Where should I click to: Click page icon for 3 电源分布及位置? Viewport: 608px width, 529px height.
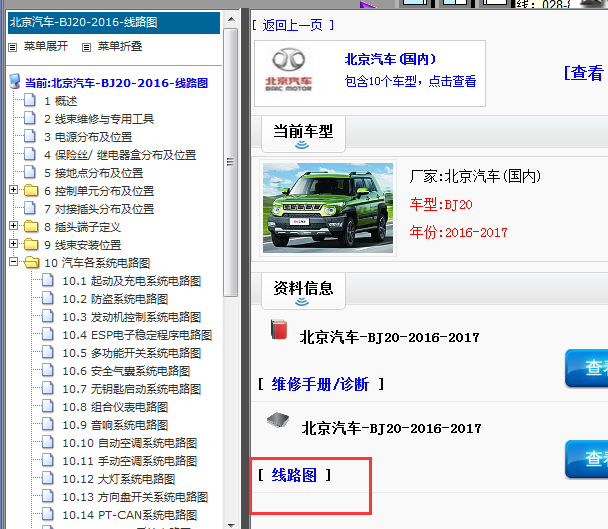coord(30,136)
